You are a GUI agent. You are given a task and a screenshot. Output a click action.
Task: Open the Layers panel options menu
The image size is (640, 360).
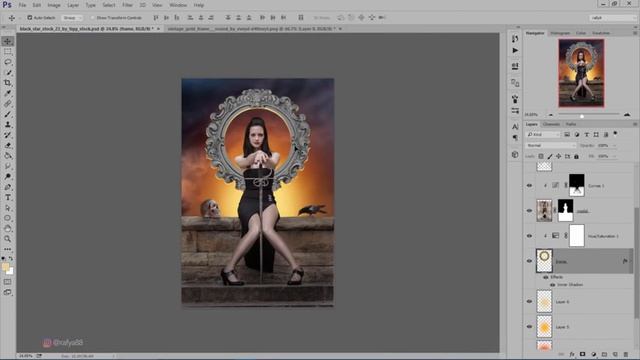point(635,124)
